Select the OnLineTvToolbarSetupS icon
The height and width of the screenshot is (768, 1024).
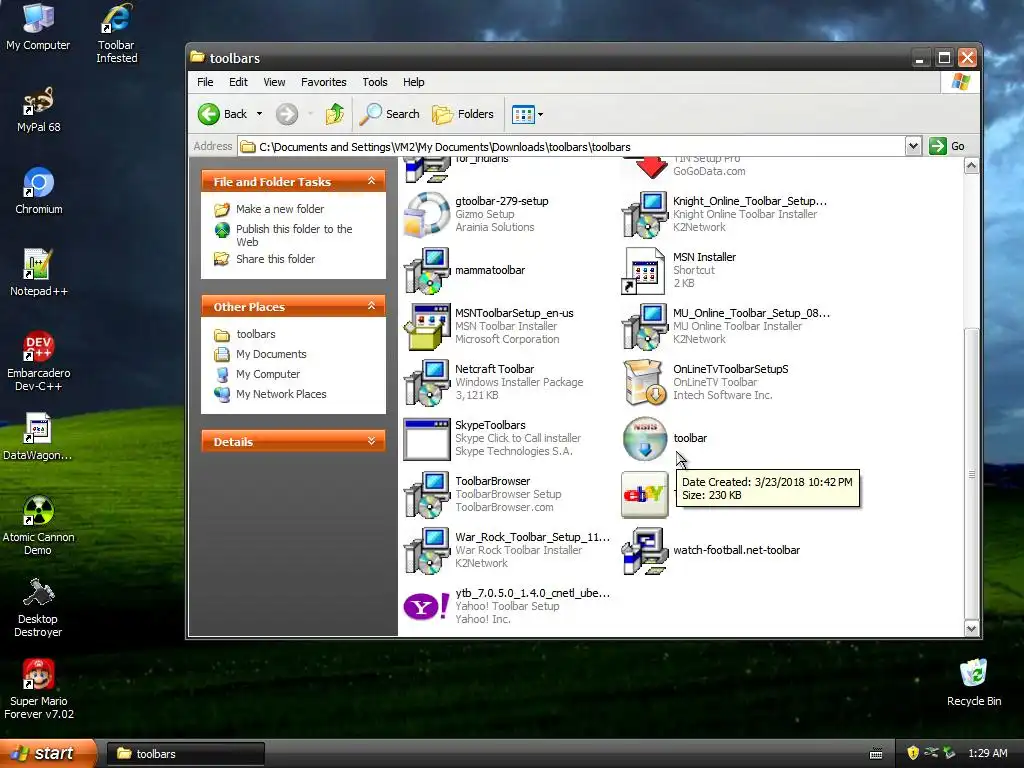[x=645, y=383]
